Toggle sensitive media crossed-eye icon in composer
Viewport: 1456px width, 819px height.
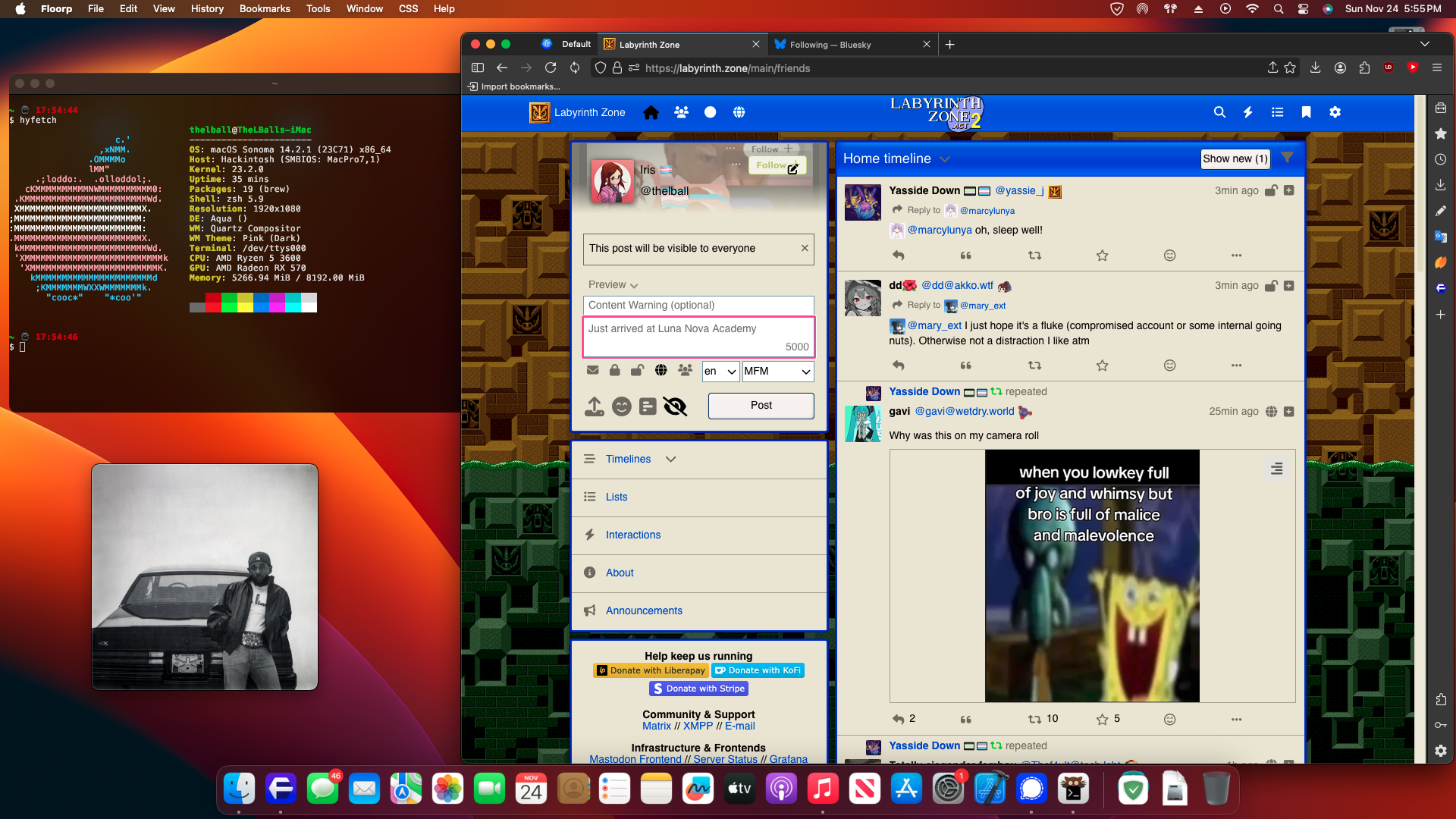[674, 406]
